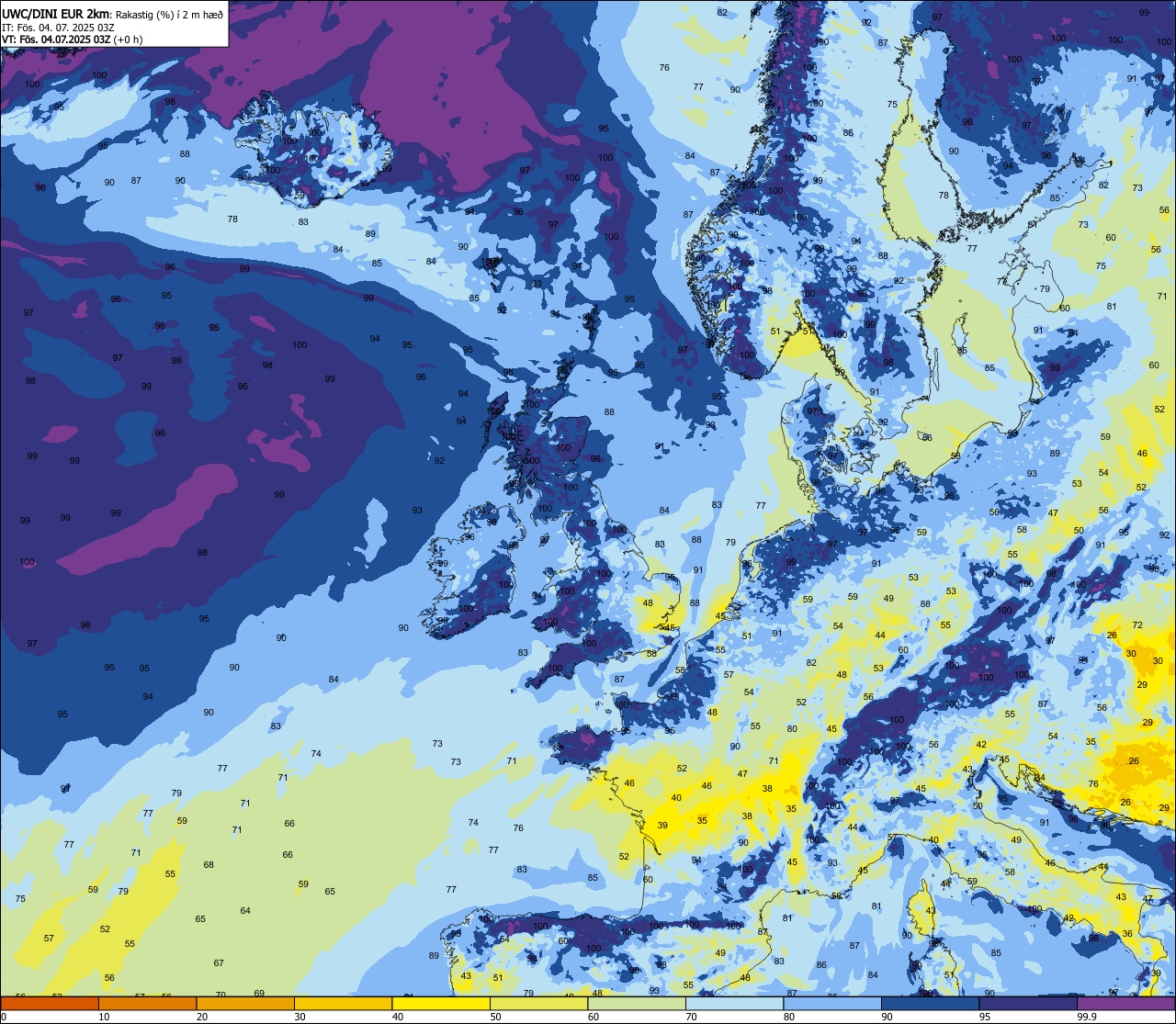1176x1024 pixels.
Task: Click the UWC/DINI EUR 2km title text
Action: tap(56, 14)
